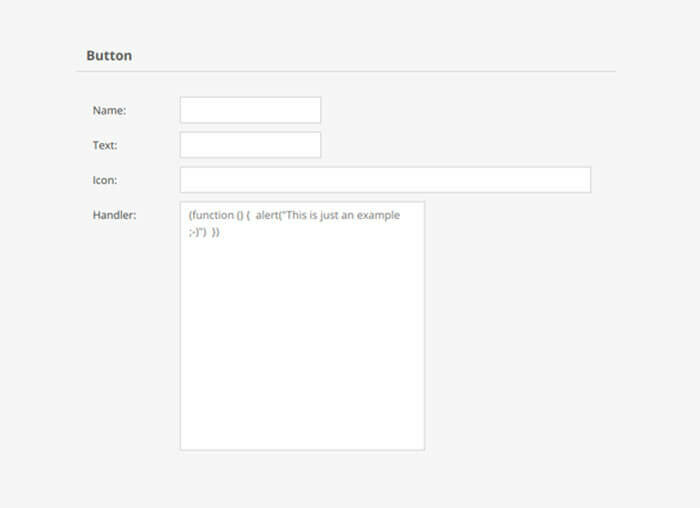This screenshot has width=700, height=508.
Task: Place cursor on opening parenthesis before "function"
Action: point(189,216)
